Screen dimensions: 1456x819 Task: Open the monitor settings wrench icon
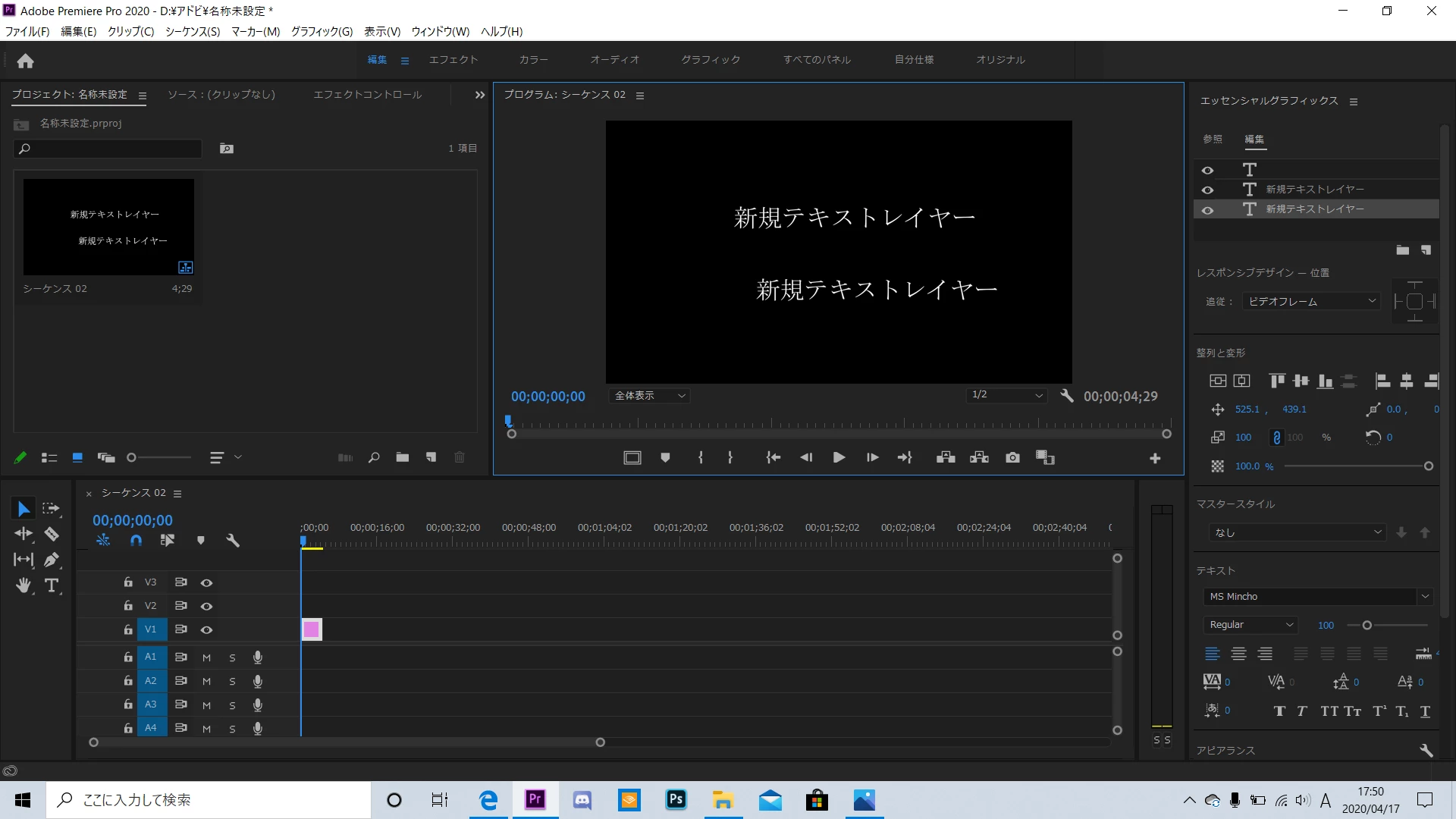click(x=1066, y=395)
